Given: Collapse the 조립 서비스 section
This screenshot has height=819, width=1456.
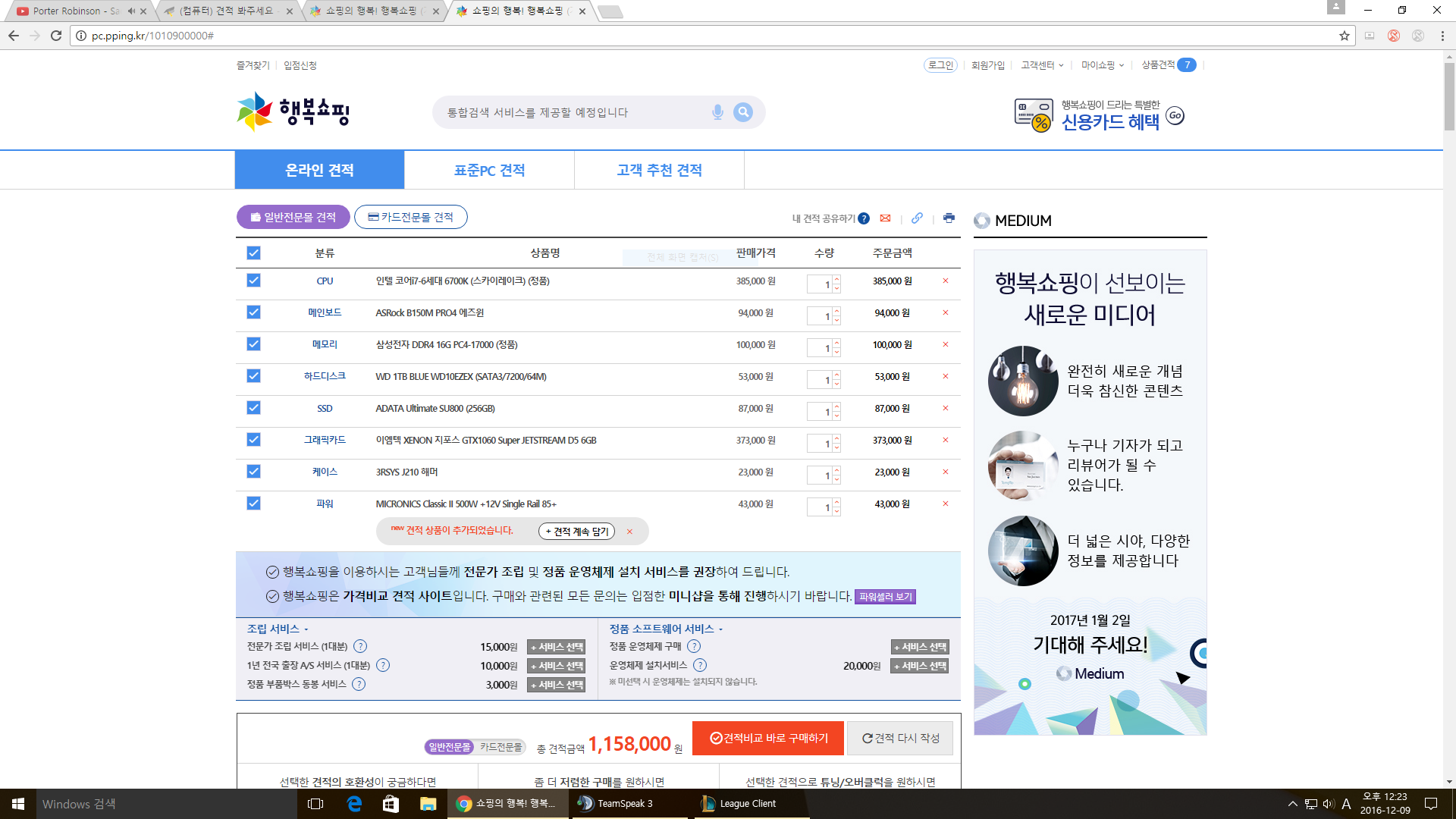Looking at the screenshot, I should point(278,629).
